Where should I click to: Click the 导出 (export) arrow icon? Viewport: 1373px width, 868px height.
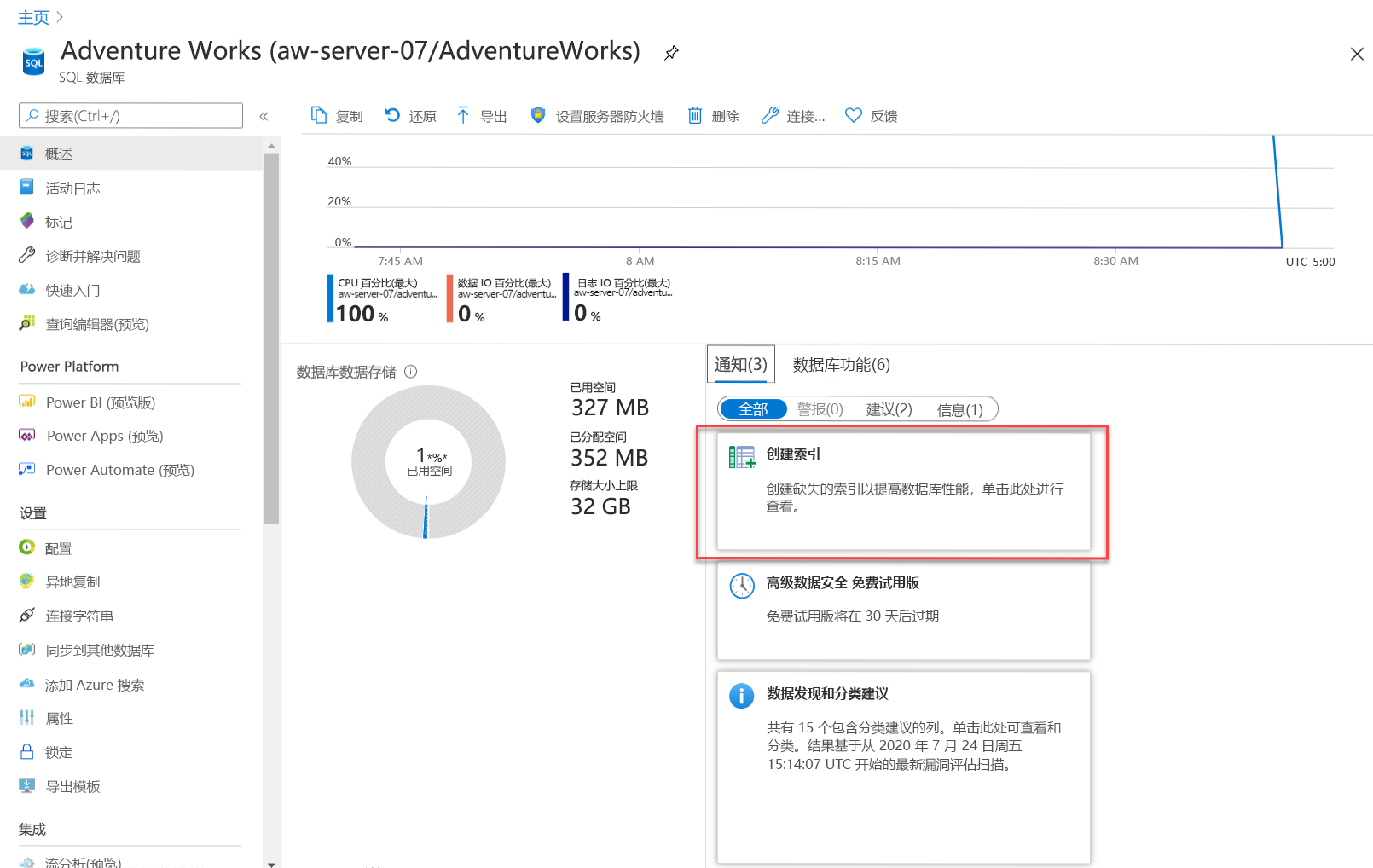463,115
